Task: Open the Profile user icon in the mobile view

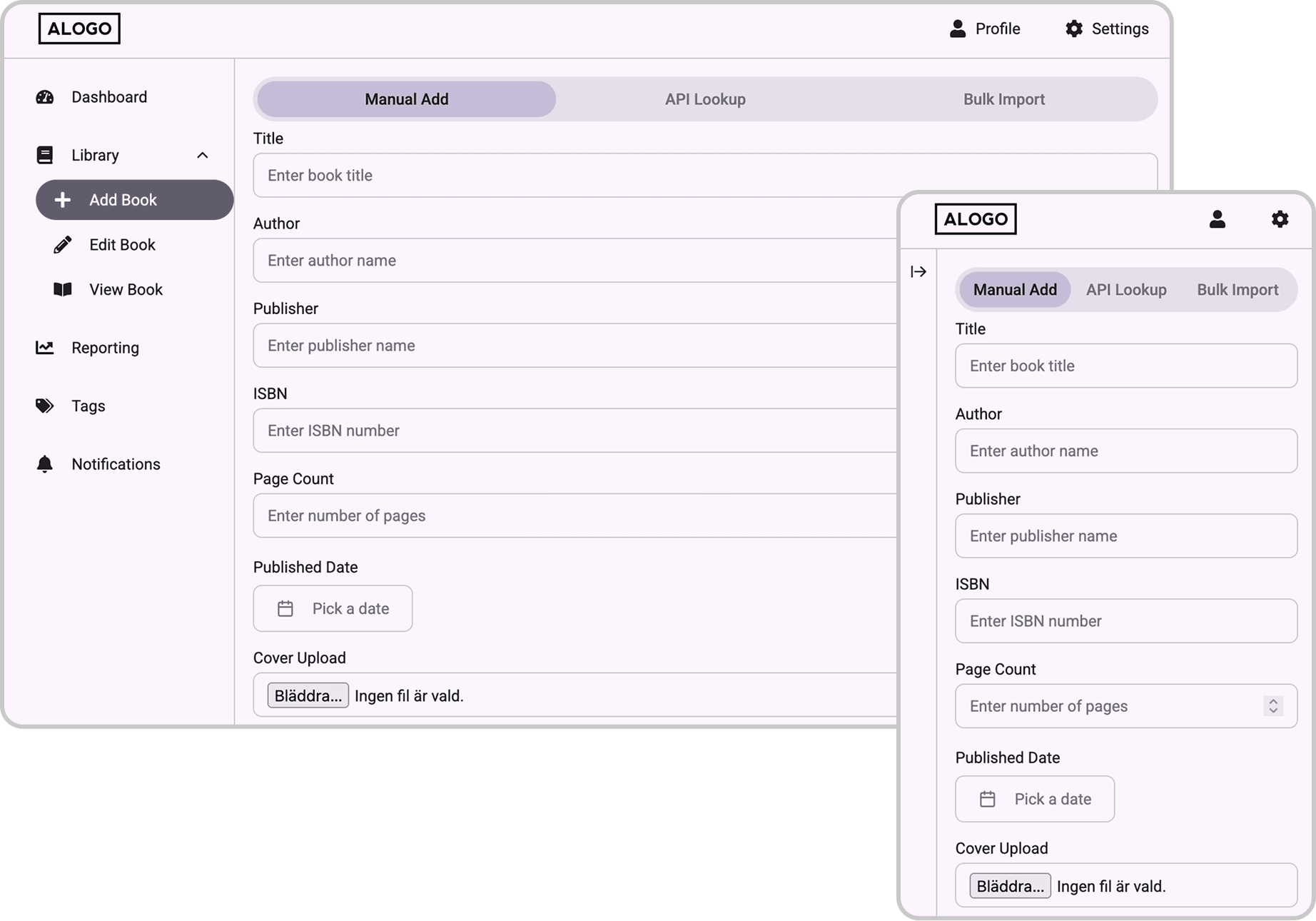Action: (1218, 219)
